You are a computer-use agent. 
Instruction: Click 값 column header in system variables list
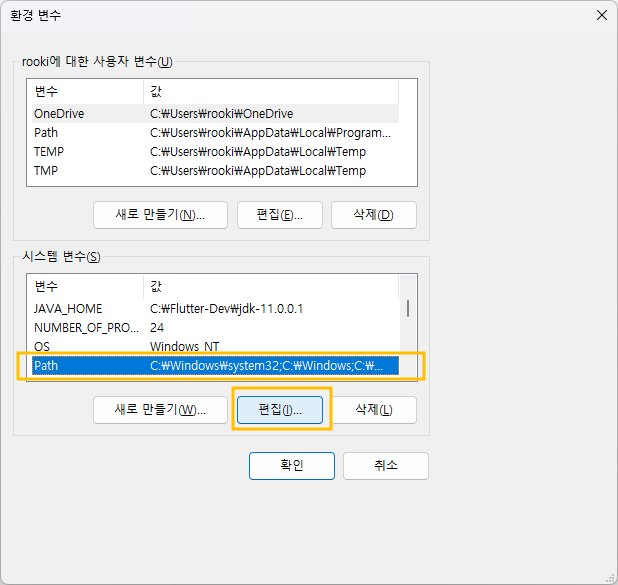pyautogui.click(x=271, y=287)
